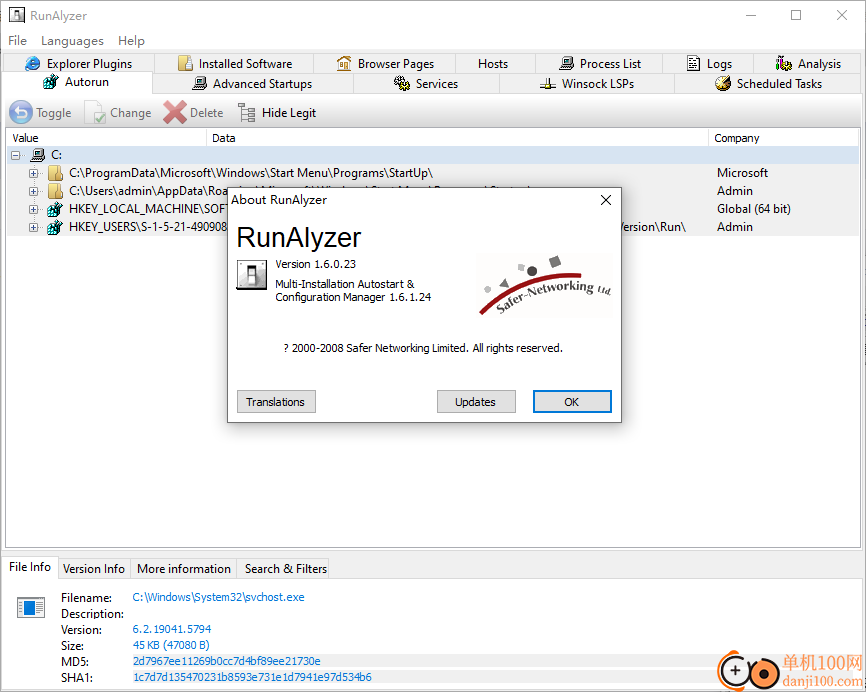The width and height of the screenshot is (866, 692).
Task: Expand the Users\admin\AppData folder node
Action: pyautogui.click(x=34, y=192)
